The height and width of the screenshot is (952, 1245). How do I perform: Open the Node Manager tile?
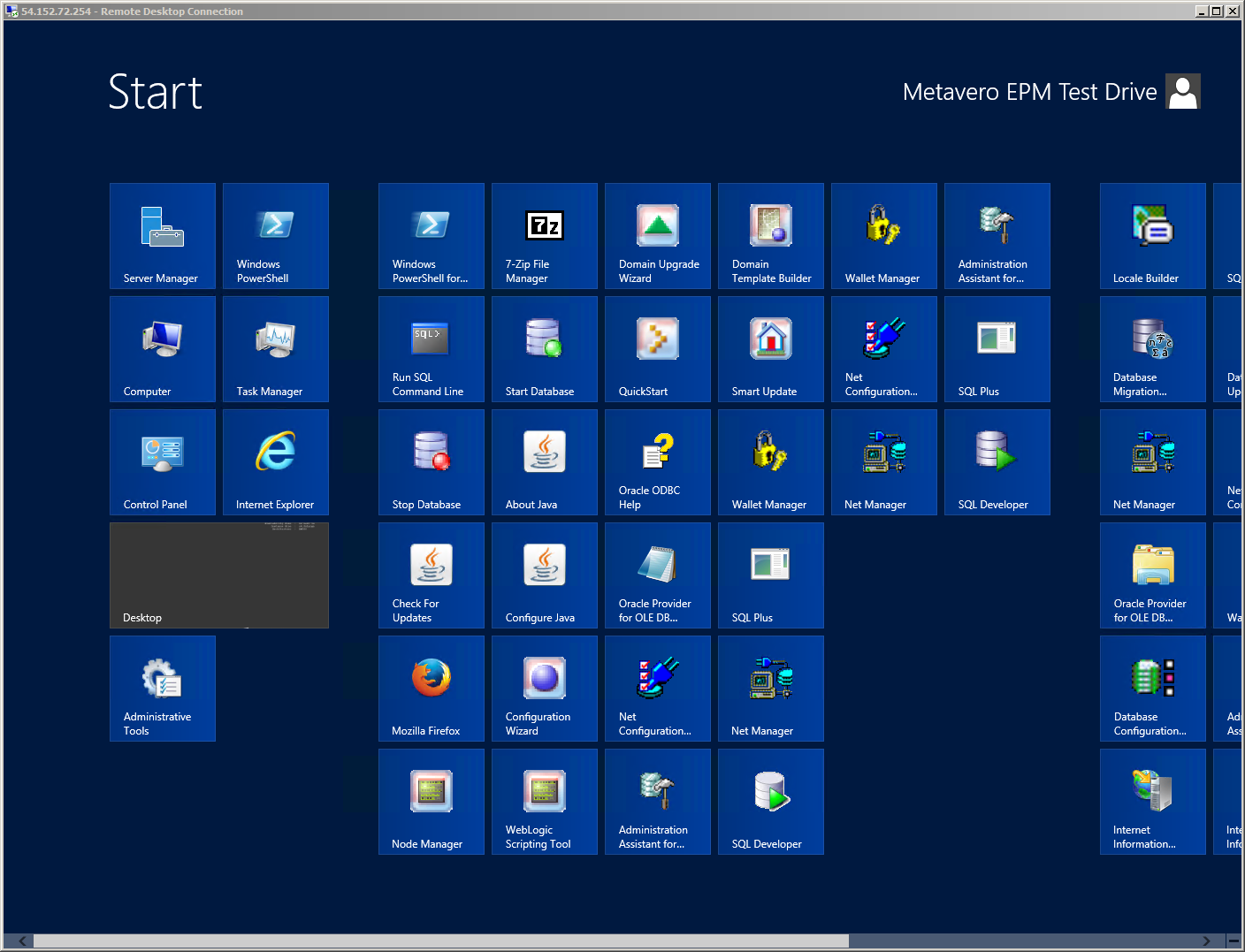coord(432,802)
